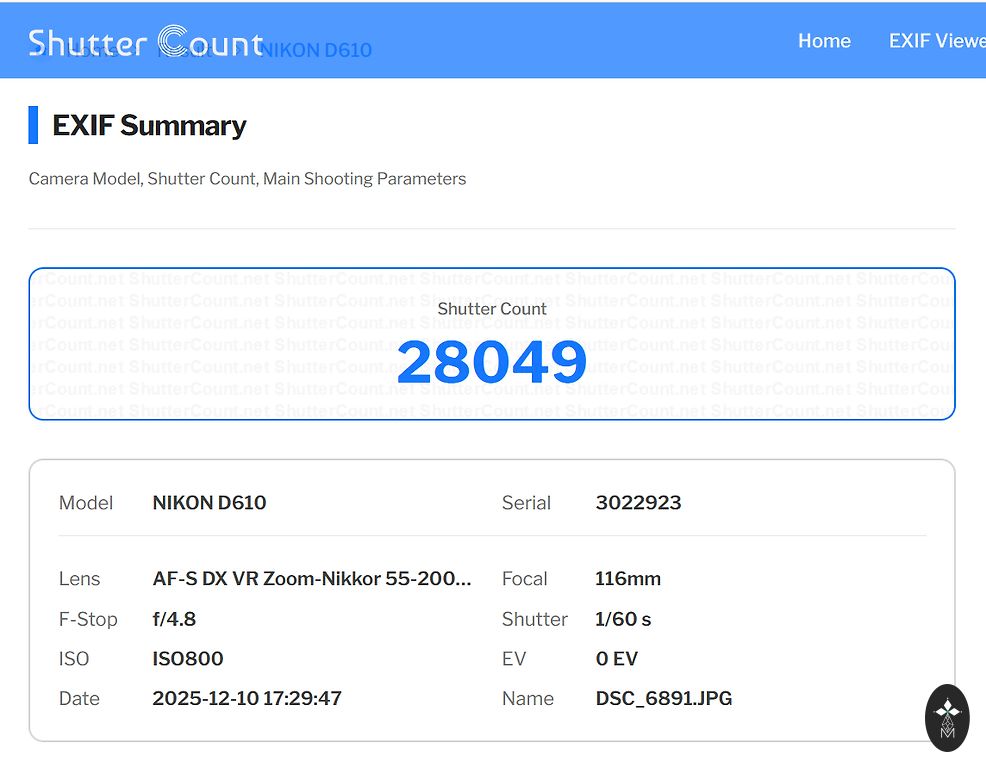
Task: Click the Shutter Count logo
Action: 145,42
